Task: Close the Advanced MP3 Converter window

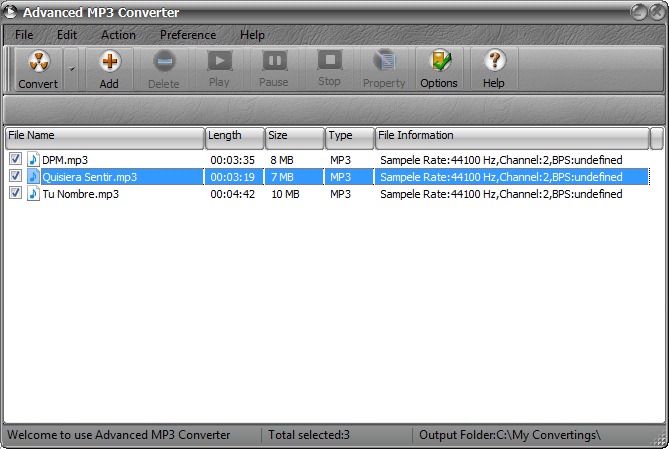Action: 657,12
